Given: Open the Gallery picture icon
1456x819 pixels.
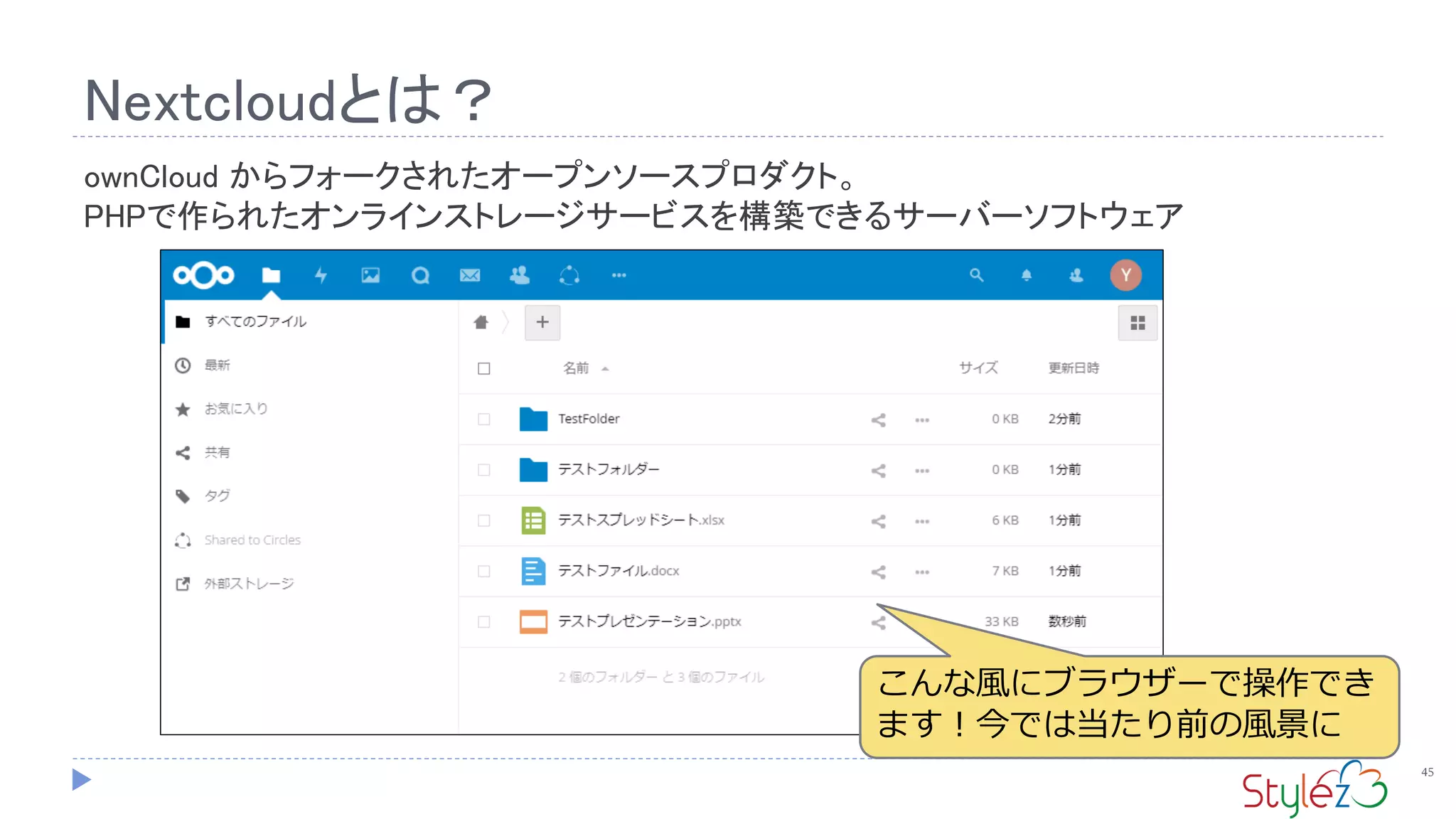Looking at the screenshot, I should (370, 275).
